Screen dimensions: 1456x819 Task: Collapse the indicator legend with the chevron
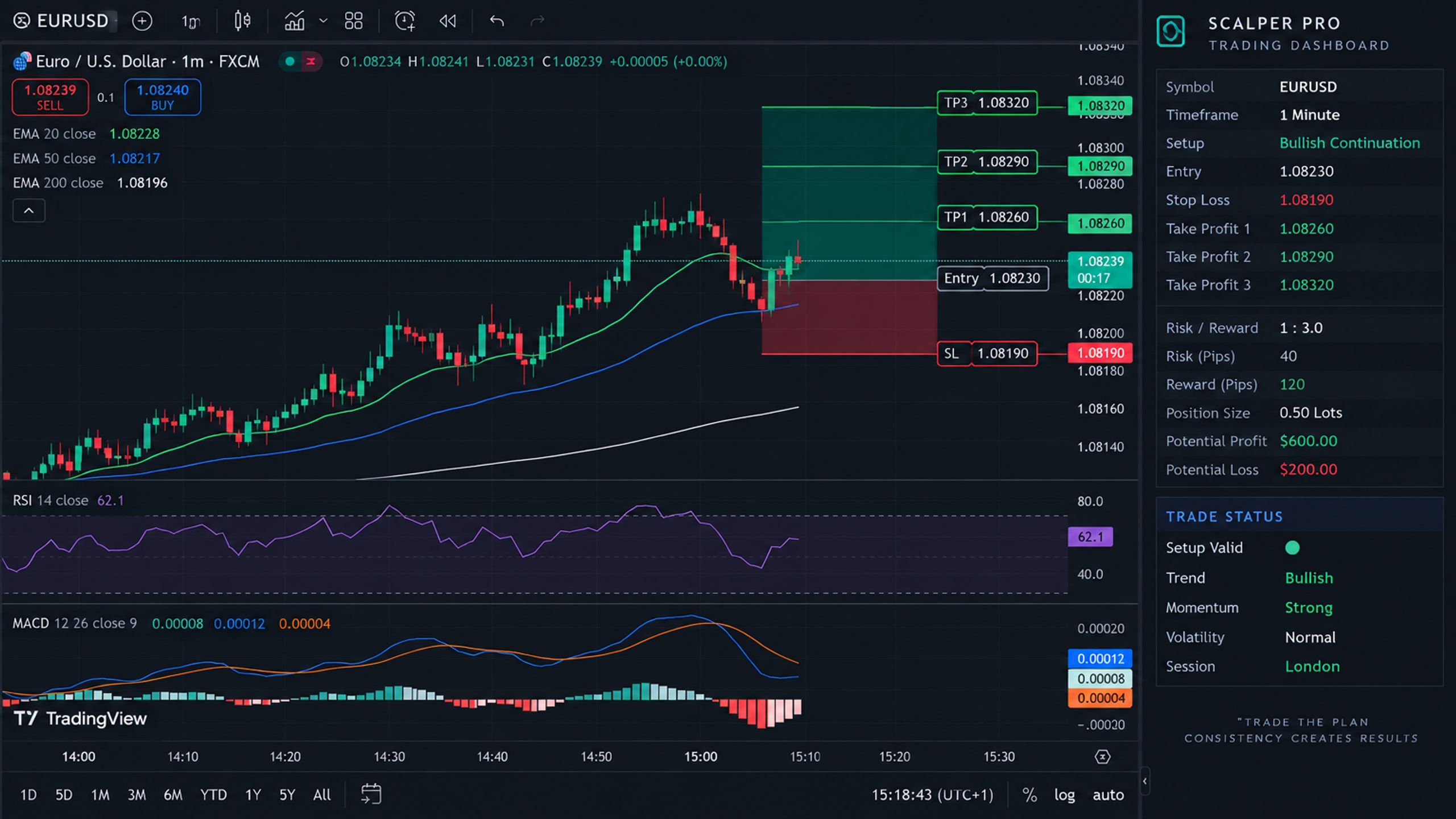(28, 210)
